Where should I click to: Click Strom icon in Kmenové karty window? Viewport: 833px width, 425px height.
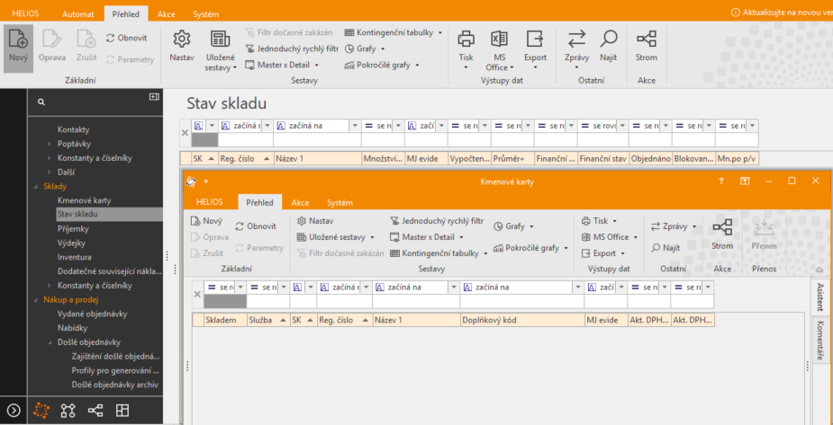tap(722, 227)
